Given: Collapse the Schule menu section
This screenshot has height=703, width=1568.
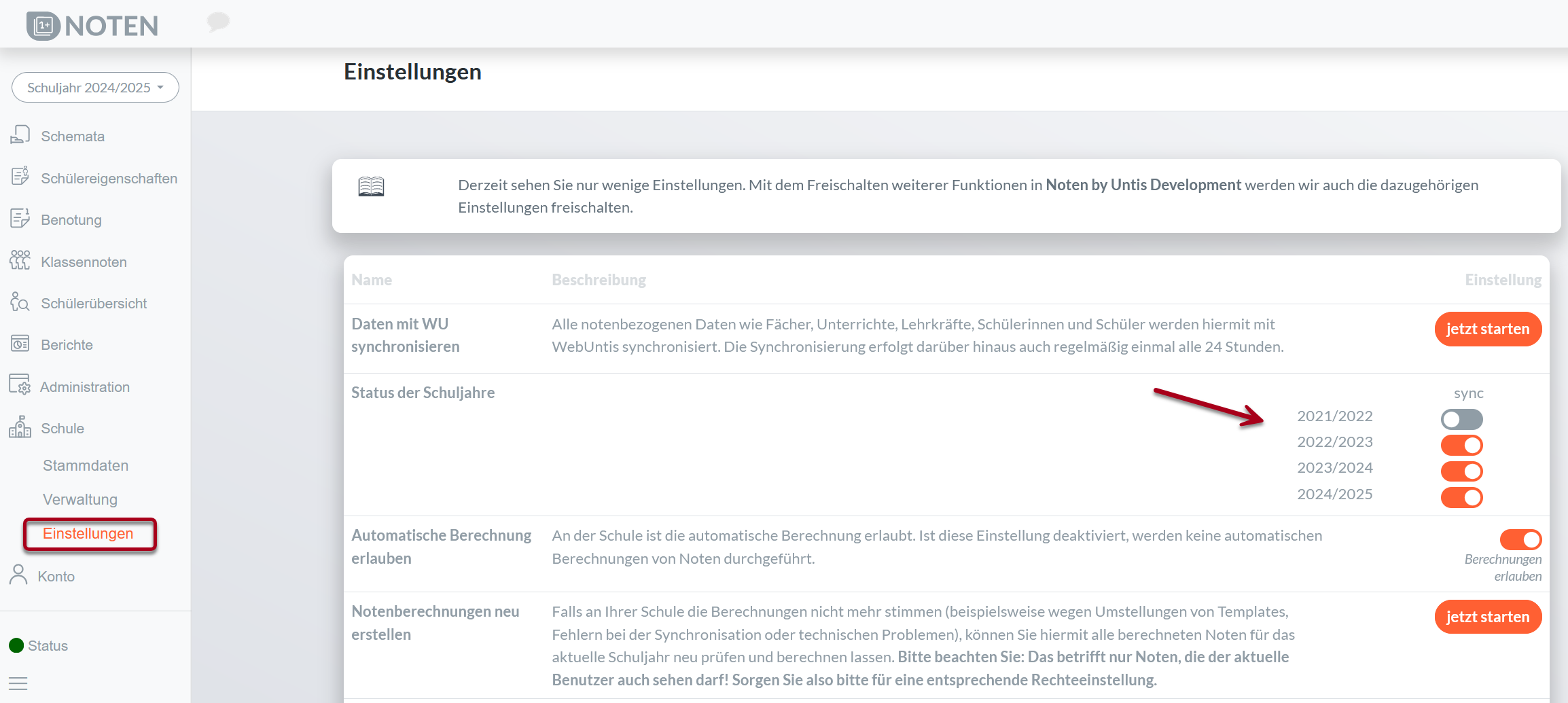Looking at the screenshot, I should [62, 429].
